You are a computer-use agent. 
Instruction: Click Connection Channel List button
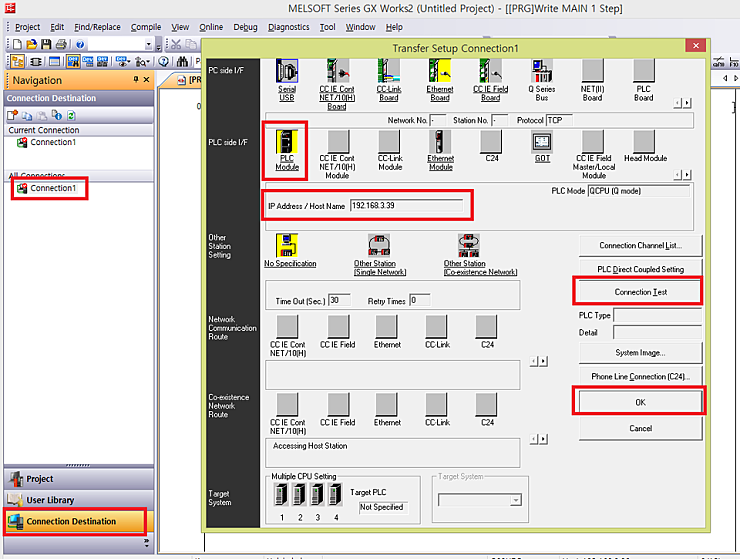point(640,246)
